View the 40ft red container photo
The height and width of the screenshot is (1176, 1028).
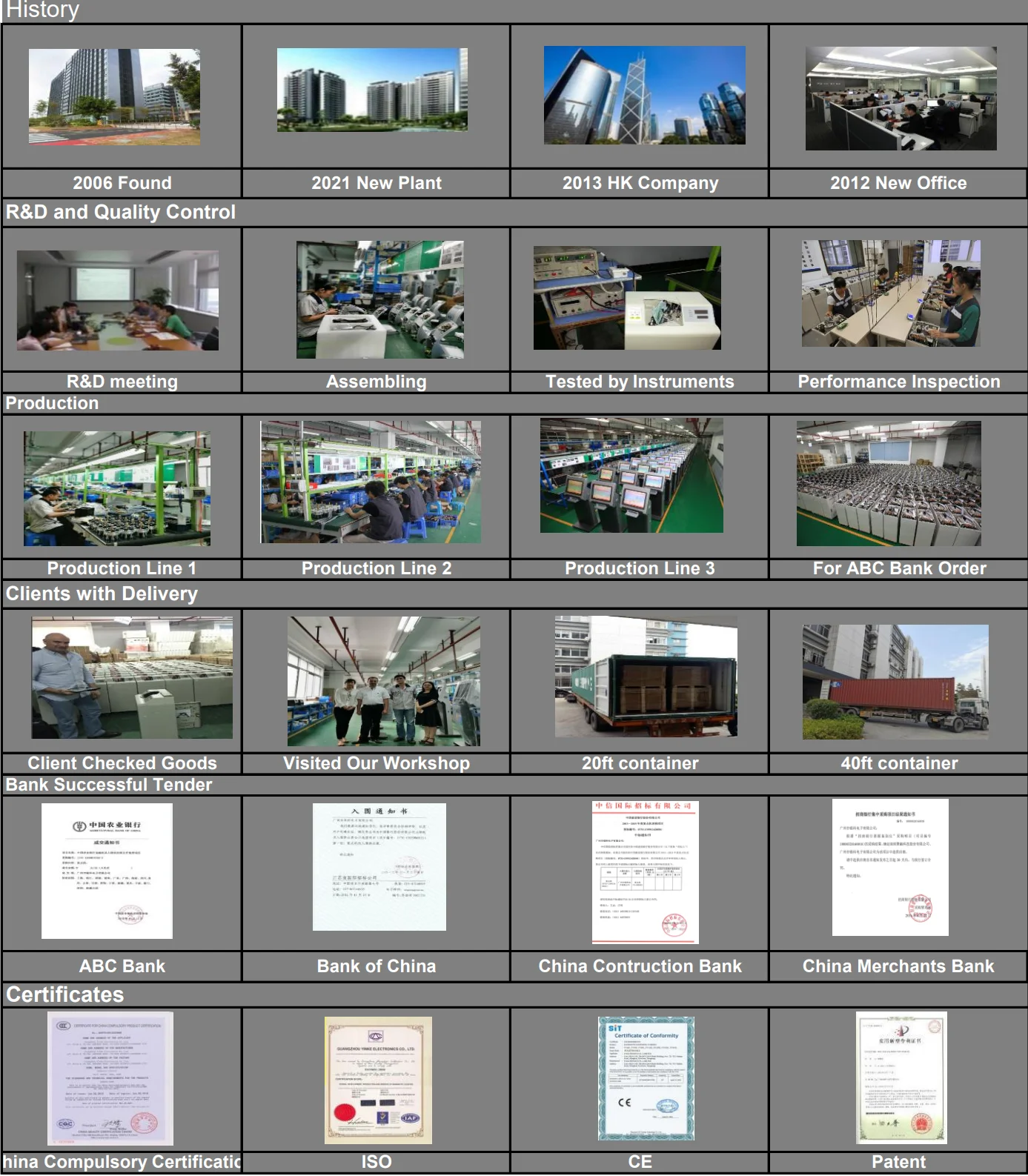(895, 682)
